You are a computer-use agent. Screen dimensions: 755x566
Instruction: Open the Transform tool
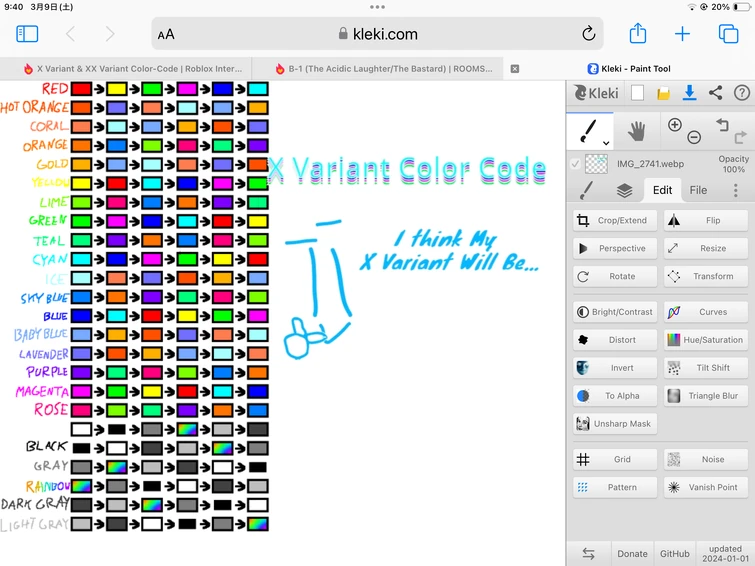coord(706,276)
